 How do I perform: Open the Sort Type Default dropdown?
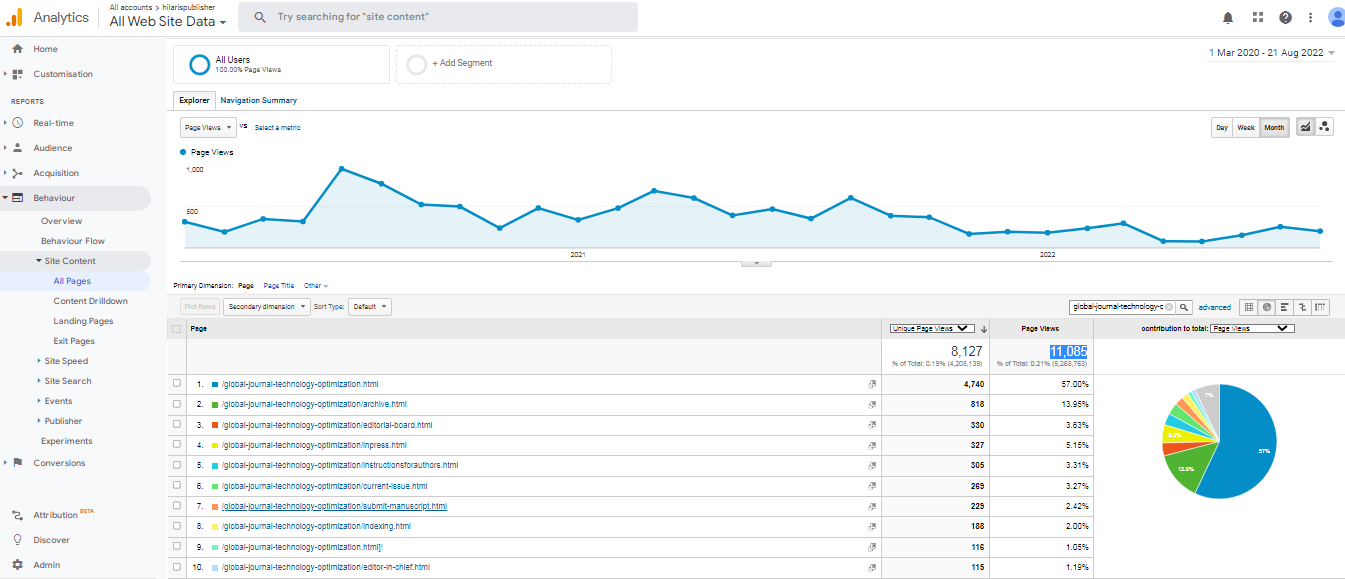coord(370,307)
